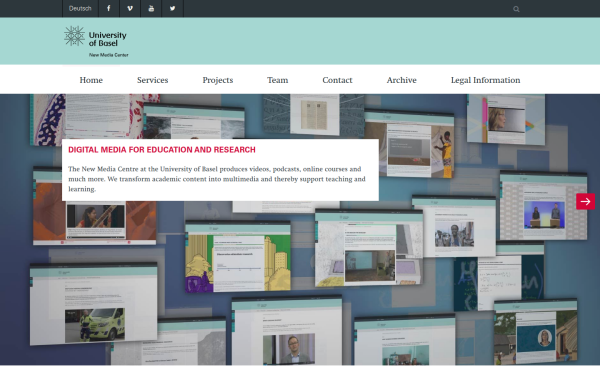Open the Archive menu item

401,80
